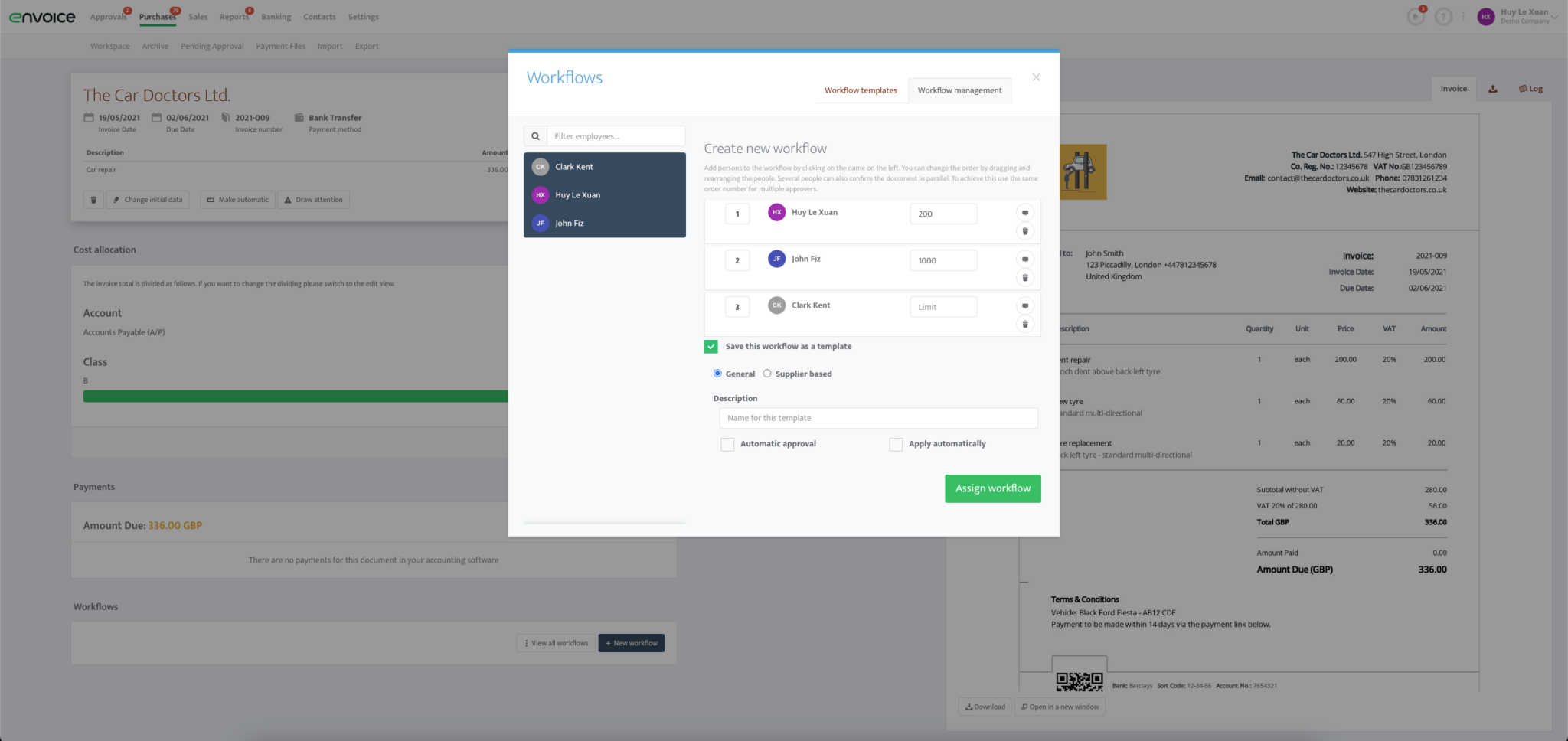Screen dimensions: 1568x741
Task: Click the New workflow button
Action: click(631, 642)
